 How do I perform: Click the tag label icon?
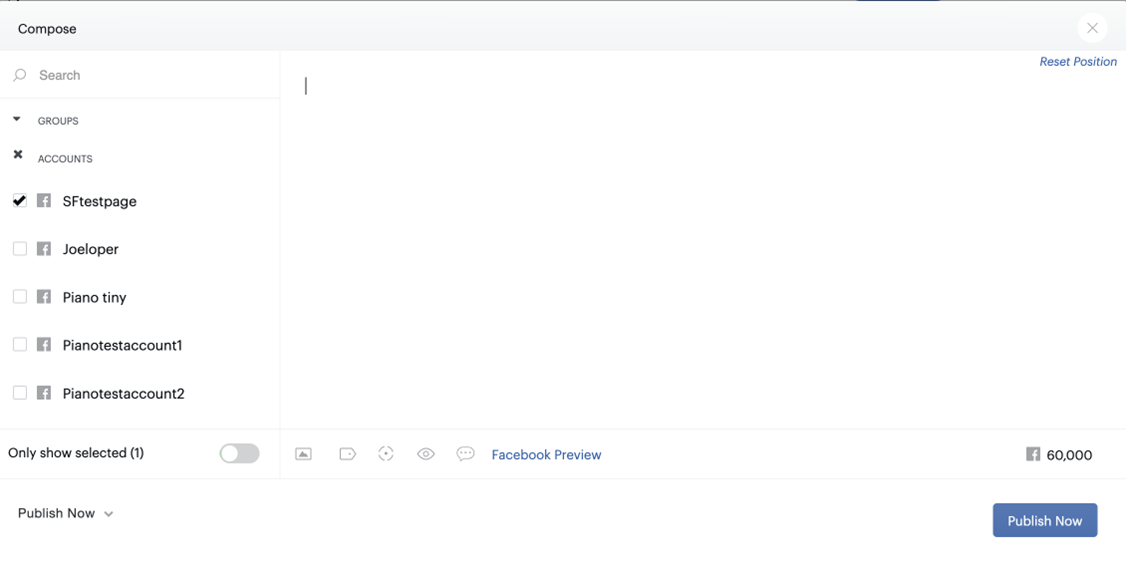click(x=348, y=454)
